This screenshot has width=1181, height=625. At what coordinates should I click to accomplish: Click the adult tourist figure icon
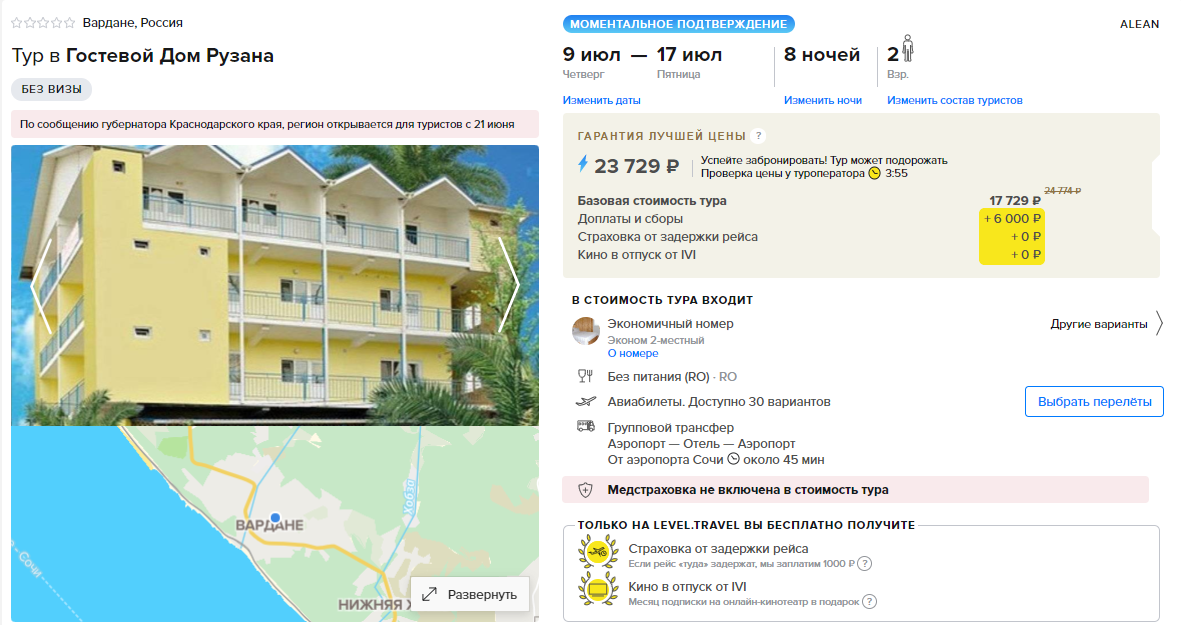point(908,48)
